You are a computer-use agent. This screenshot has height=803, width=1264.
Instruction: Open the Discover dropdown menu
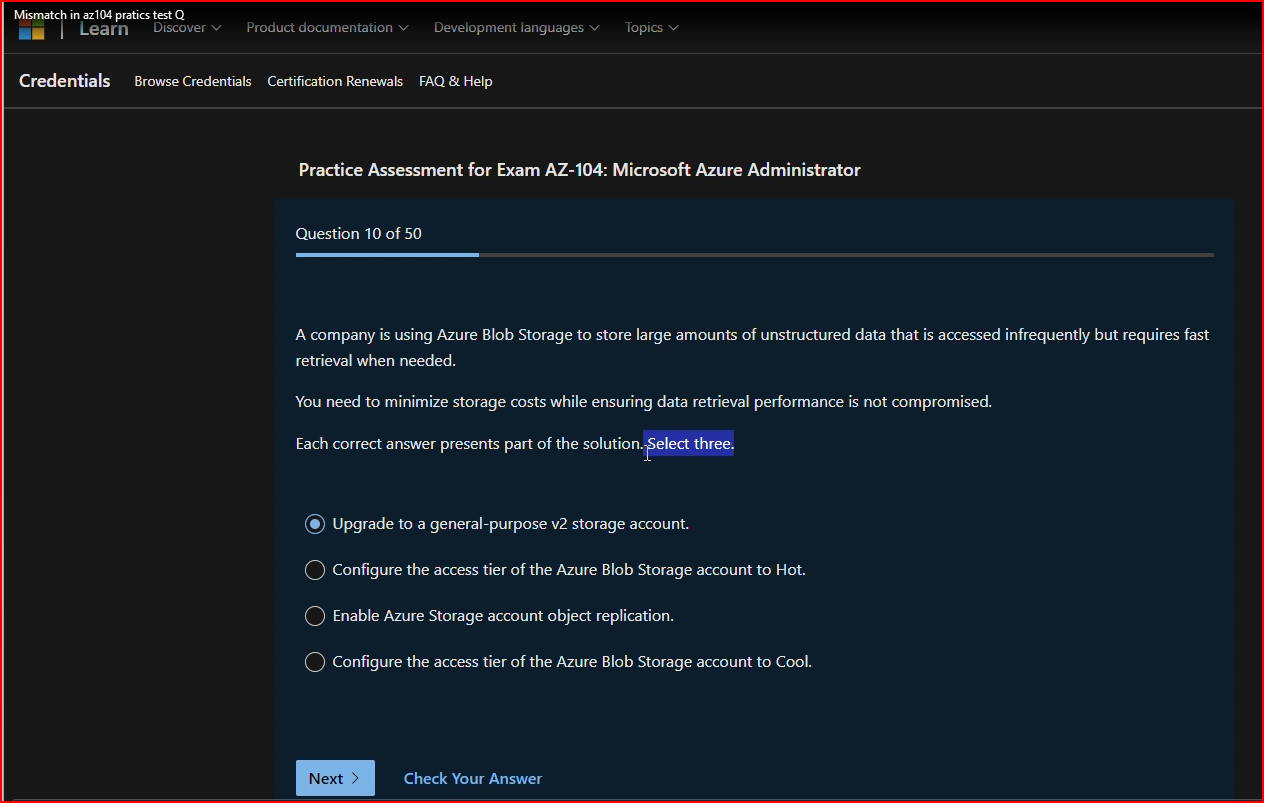point(186,27)
